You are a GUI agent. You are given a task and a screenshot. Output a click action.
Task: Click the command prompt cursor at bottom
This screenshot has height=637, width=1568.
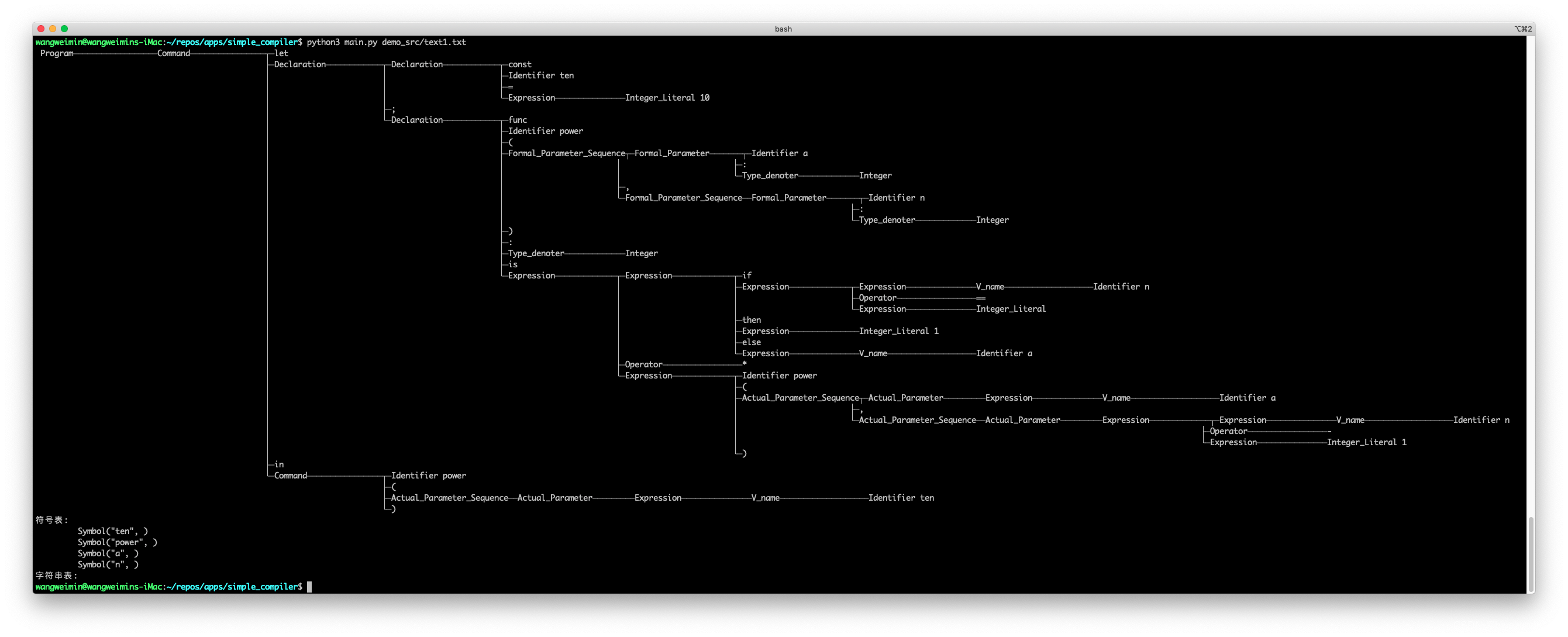click(309, 587)
